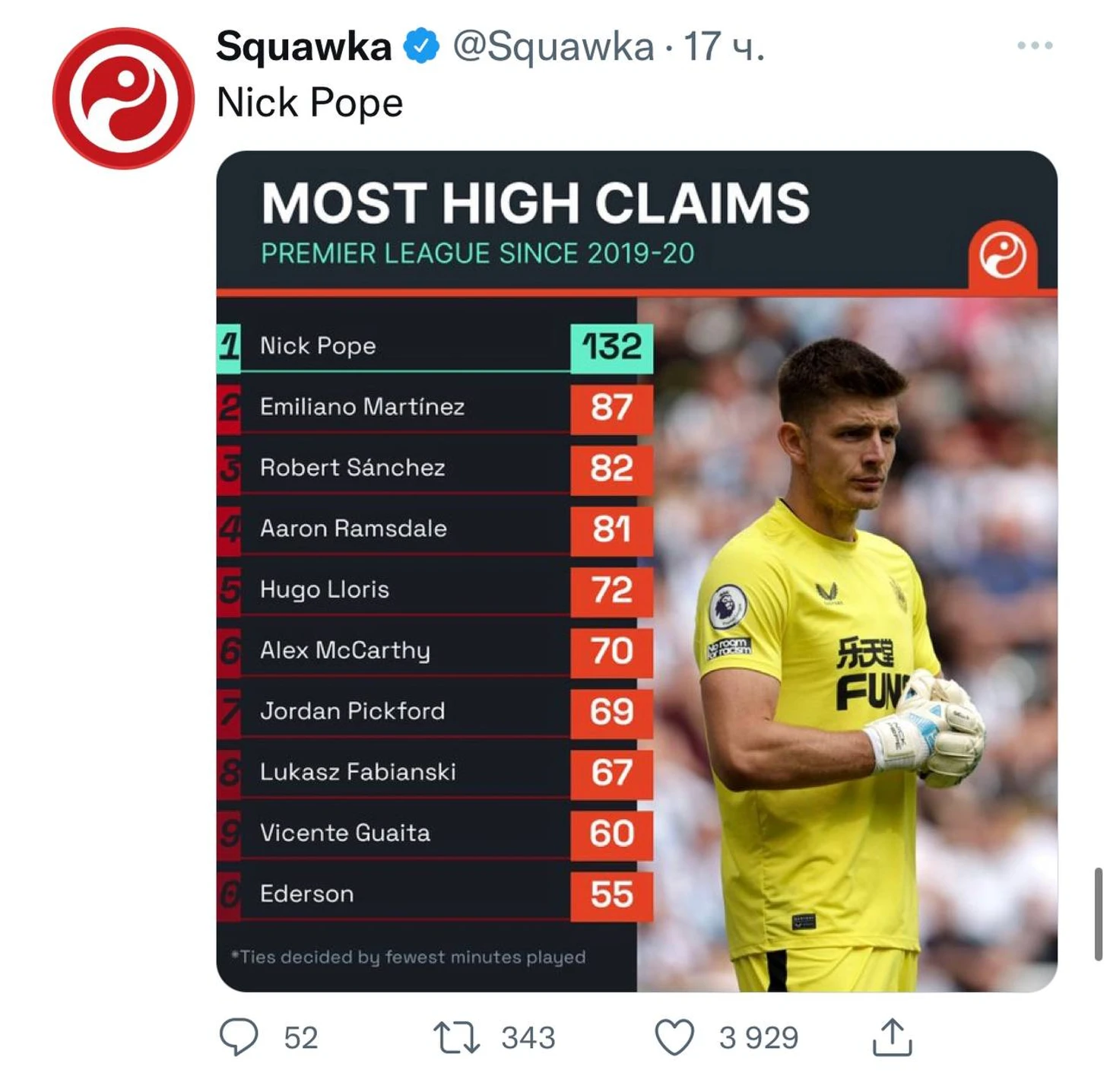Click the 17 ч. timestamp
This screenshot has height=1092, width=1110.
[x=723, y=46]
